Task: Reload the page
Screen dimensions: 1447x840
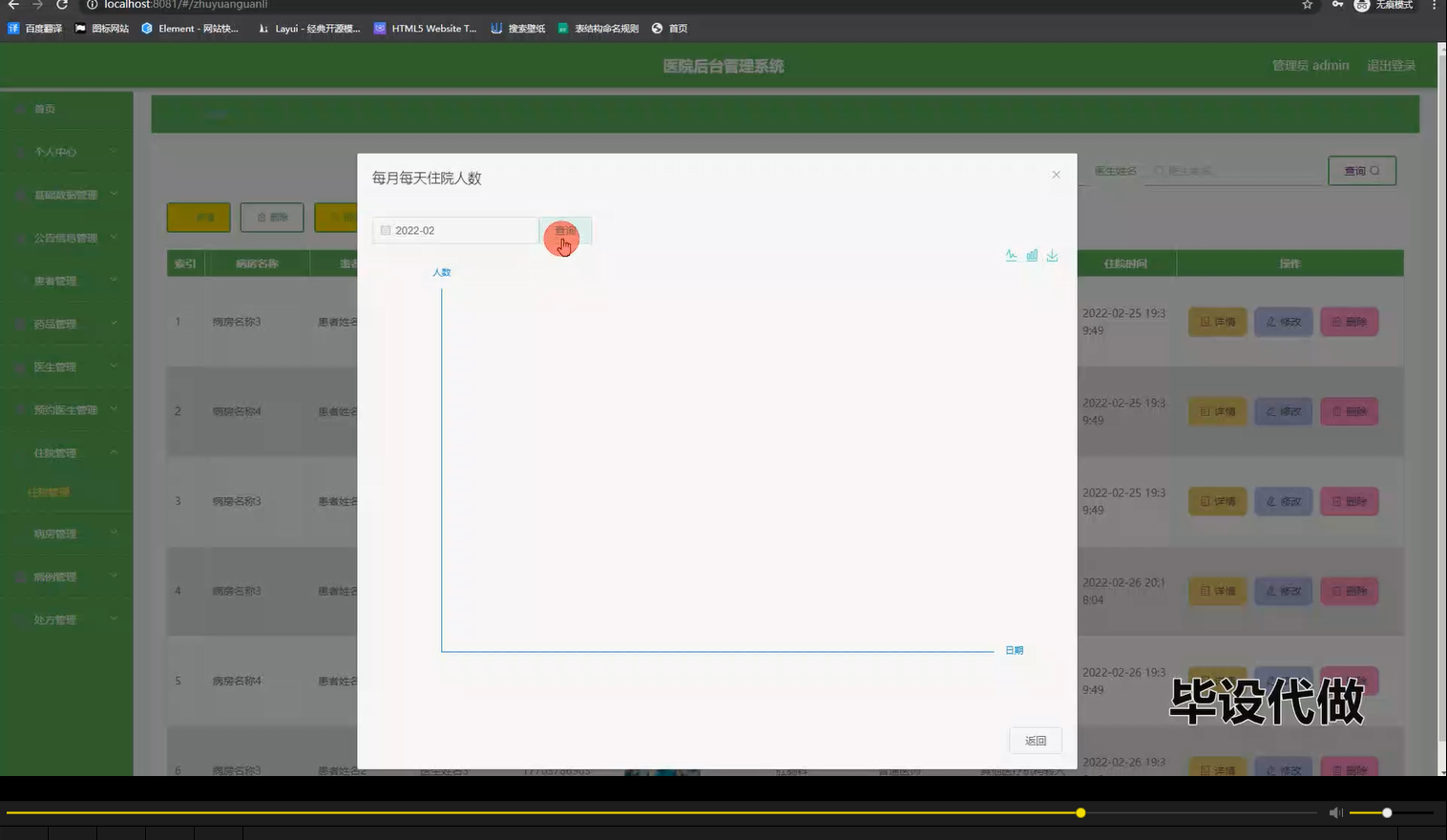Action: 62,5
